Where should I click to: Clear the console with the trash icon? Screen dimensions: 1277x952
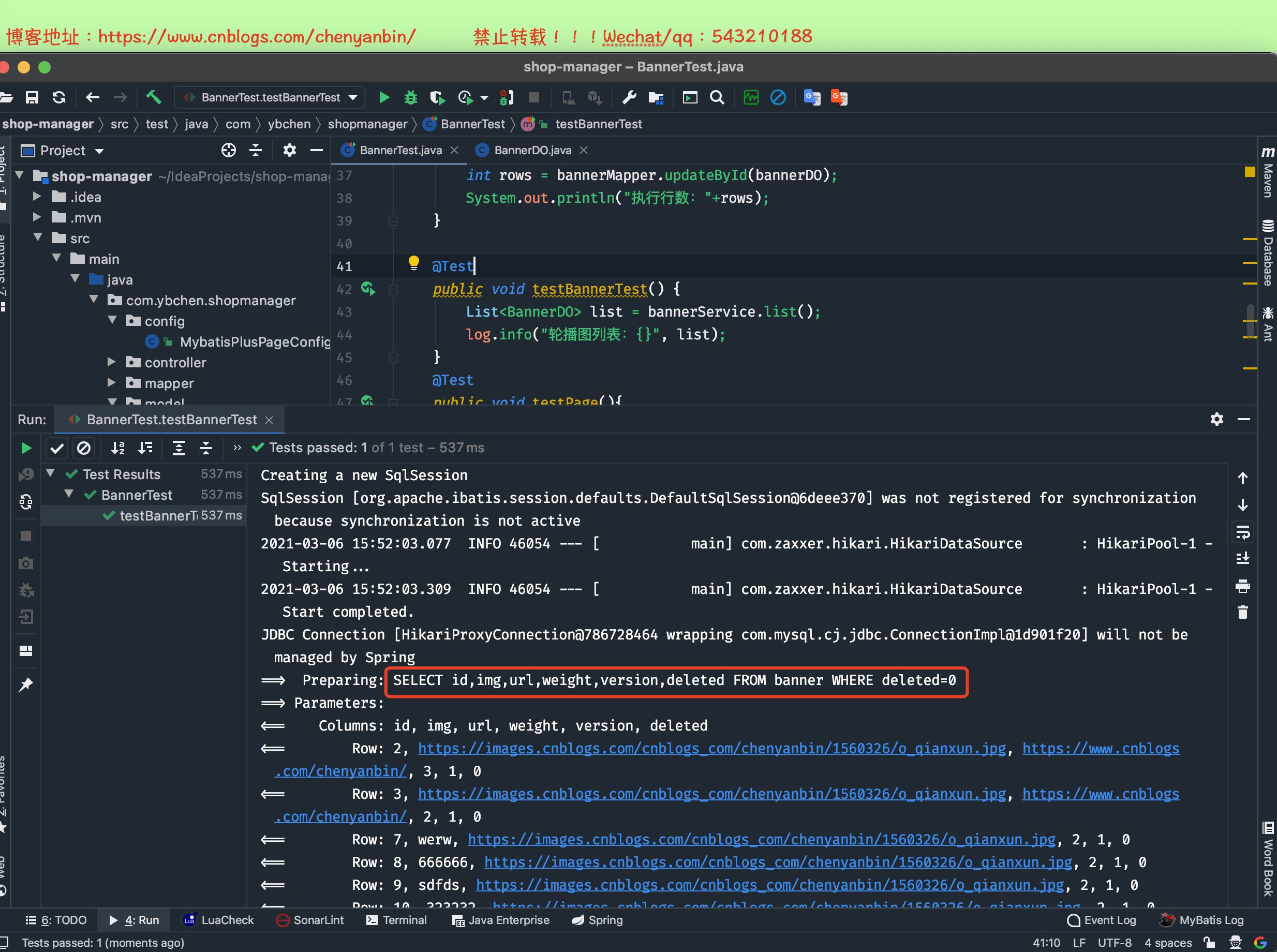[1243, 612]
